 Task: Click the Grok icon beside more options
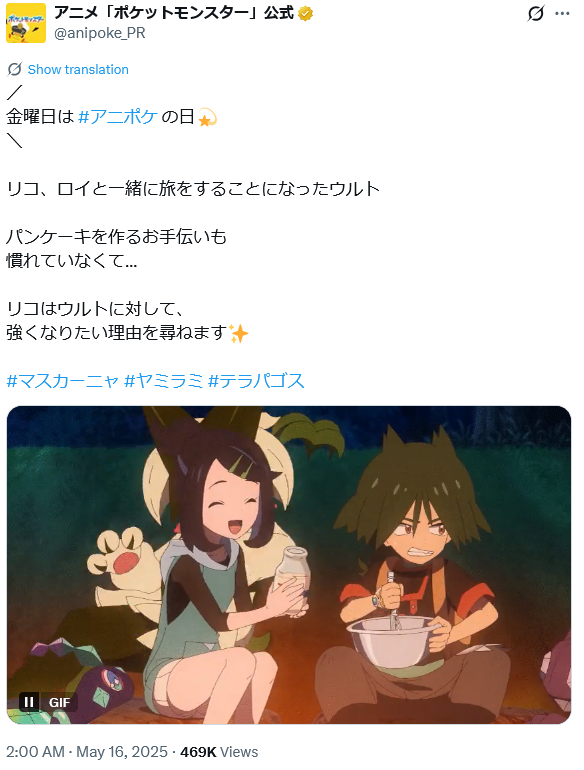tap(535, 14)
